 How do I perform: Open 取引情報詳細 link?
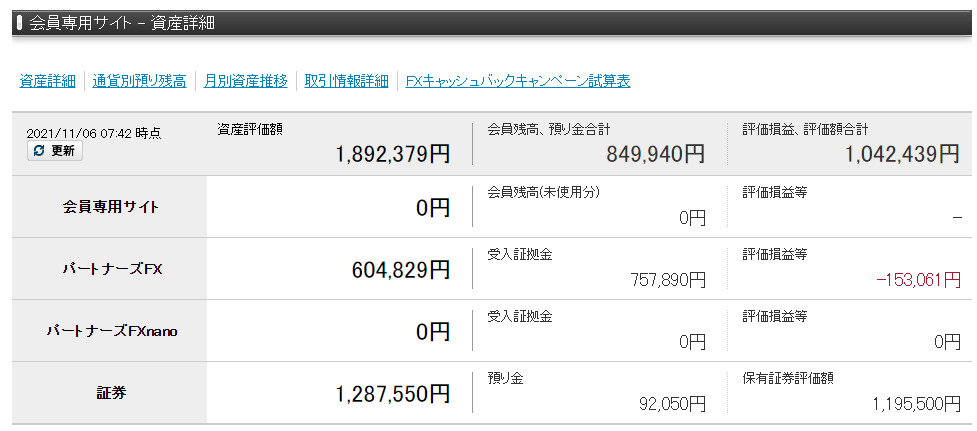coord(346,81)
